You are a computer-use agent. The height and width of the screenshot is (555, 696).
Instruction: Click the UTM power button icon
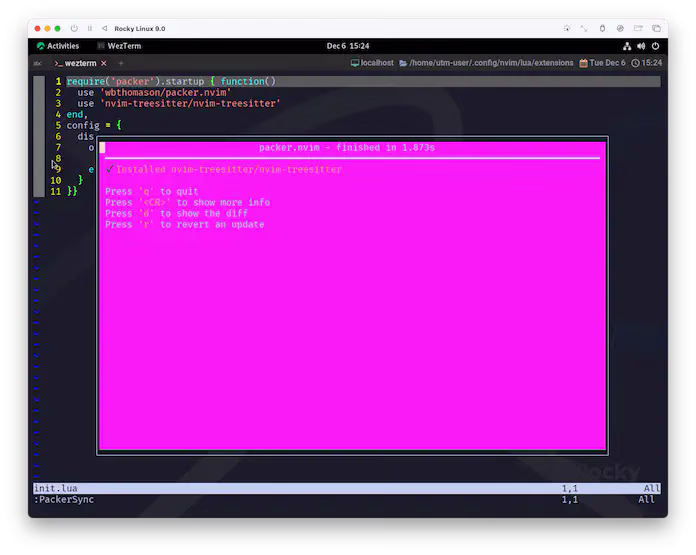tap(74, 28)
